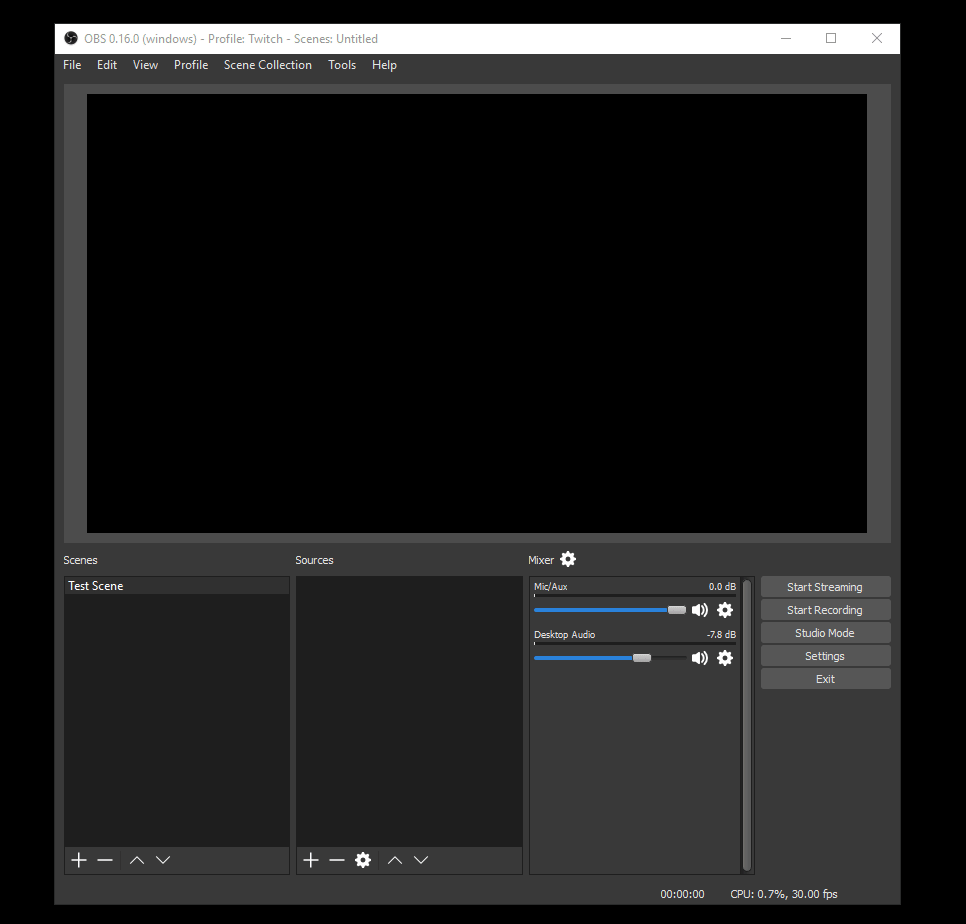This screenshot has height=924, width=966.
Task: Add a new scene with plus icon
Action: [79, 860]
